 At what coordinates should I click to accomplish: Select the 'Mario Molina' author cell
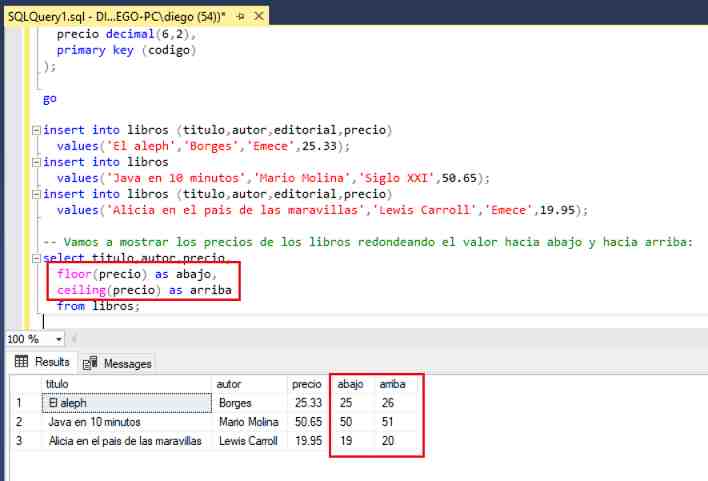(x=249, y=422)
